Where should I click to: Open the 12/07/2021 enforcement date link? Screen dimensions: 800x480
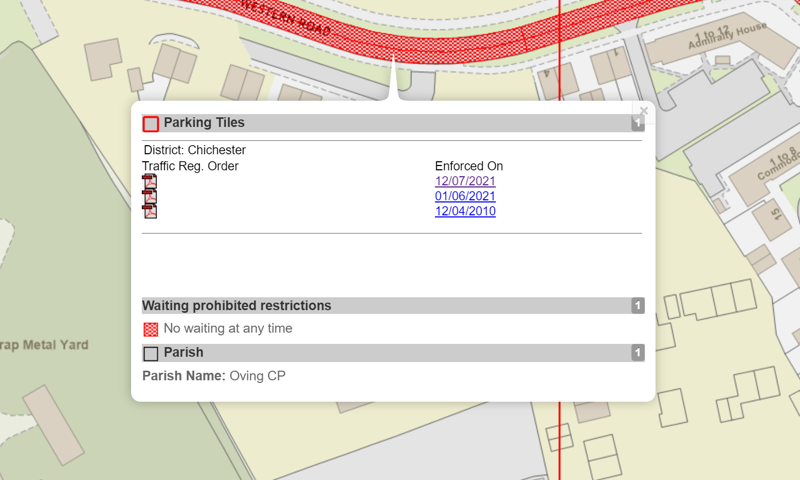pyautogui.click(x=465, y=181)
